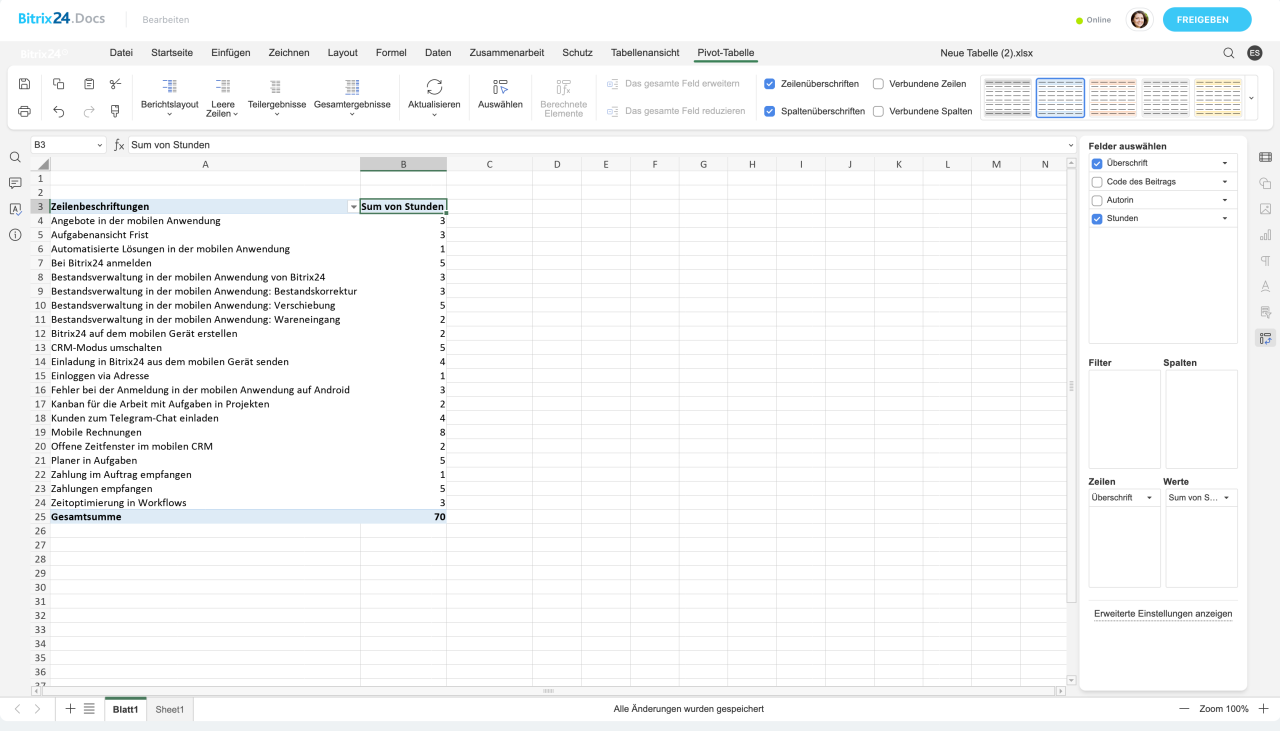Click Erweiterte Einstellungen anzeigen link

(1162, 614)
